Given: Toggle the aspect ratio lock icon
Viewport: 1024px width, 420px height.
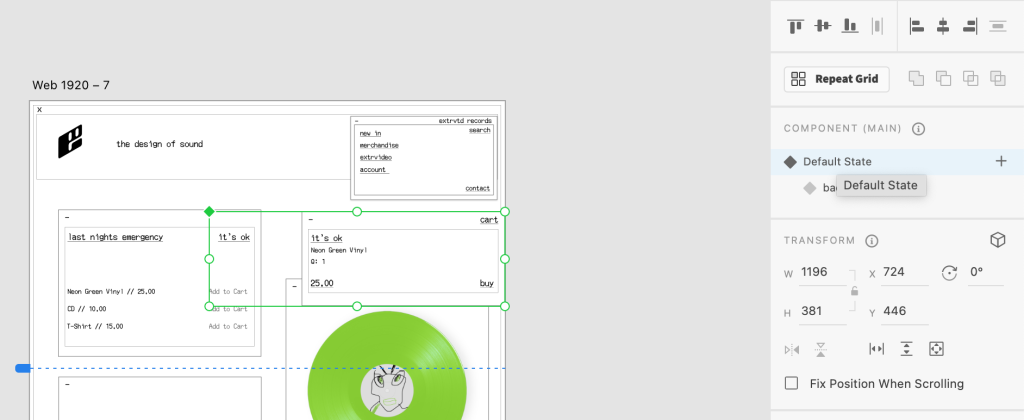Looking at the screenshot, I should (854, 291).
